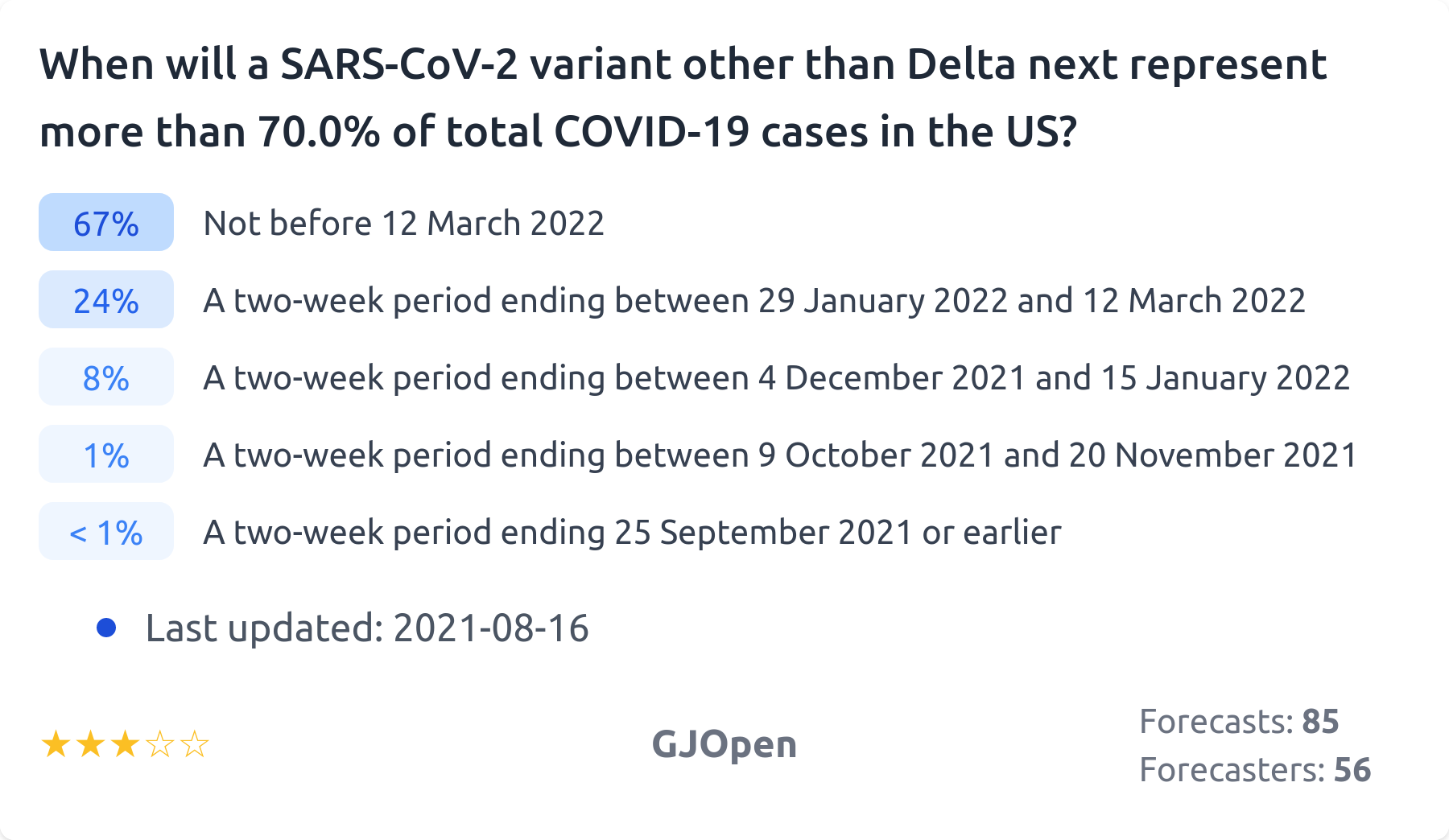Click the 24% probability badge
The width and height of the screenshot is (1449, 840).
(x=106, y=300)
